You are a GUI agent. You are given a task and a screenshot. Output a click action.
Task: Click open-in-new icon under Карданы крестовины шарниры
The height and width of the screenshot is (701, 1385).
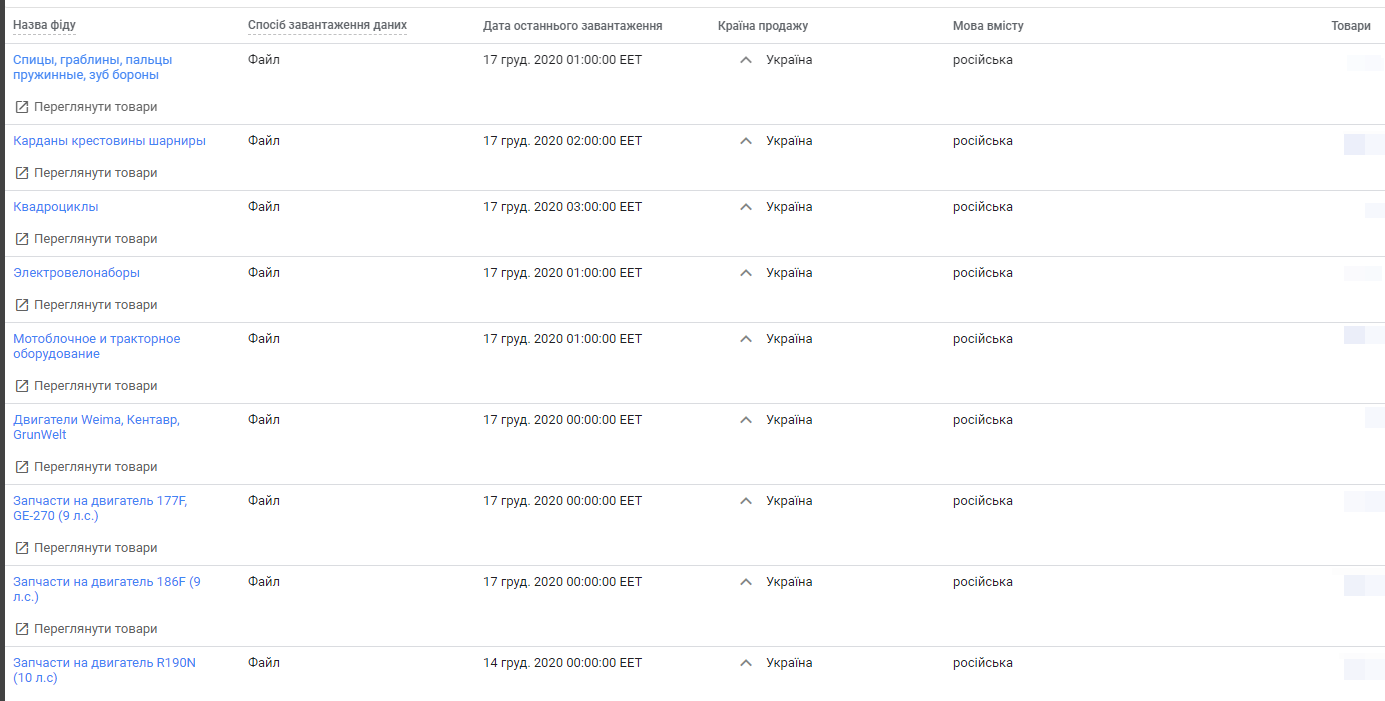21,173
